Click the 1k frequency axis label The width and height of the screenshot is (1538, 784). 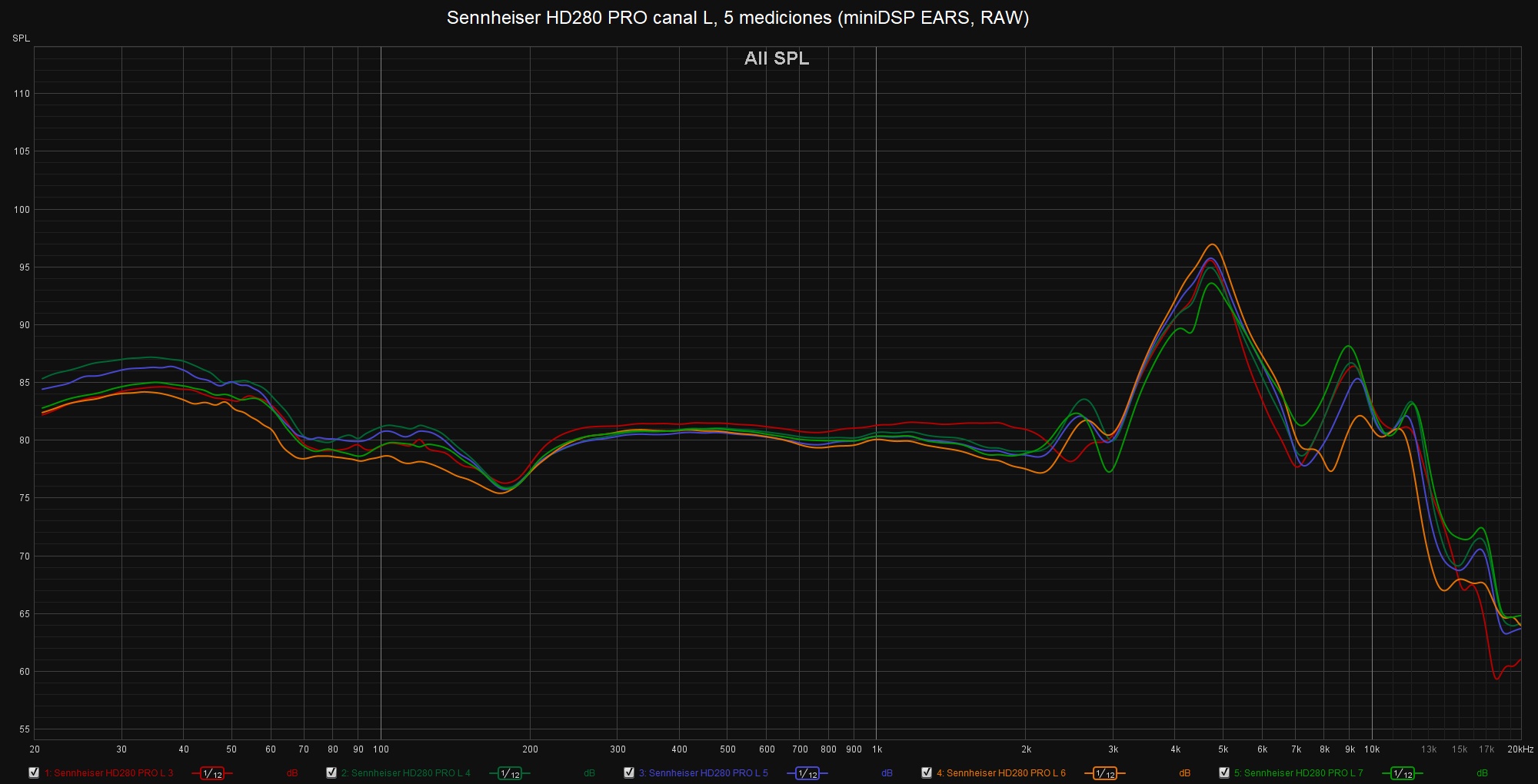(x=877, y=749)
